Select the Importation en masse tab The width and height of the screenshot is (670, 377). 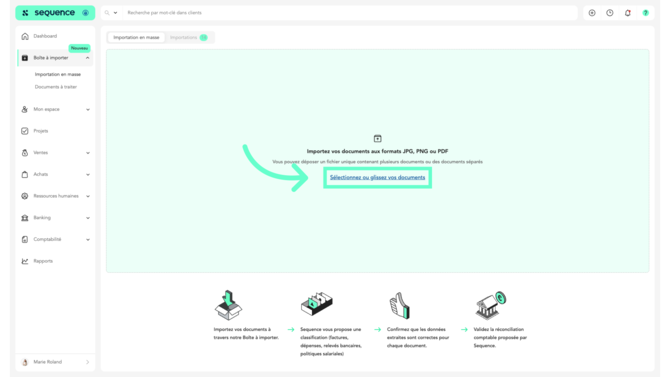136,38
